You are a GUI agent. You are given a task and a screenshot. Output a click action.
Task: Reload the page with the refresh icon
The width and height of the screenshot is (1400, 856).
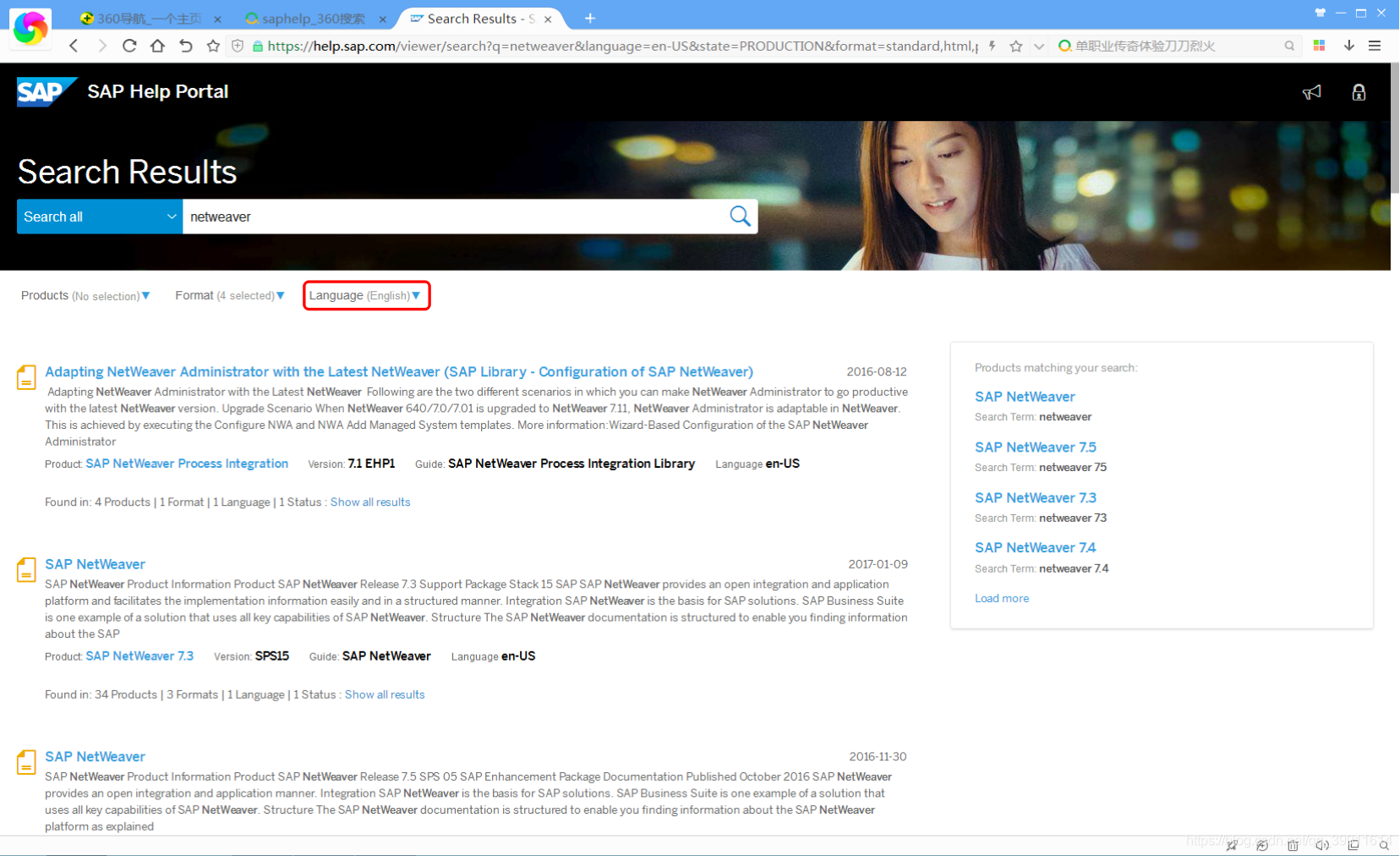[x=129, y=46]
